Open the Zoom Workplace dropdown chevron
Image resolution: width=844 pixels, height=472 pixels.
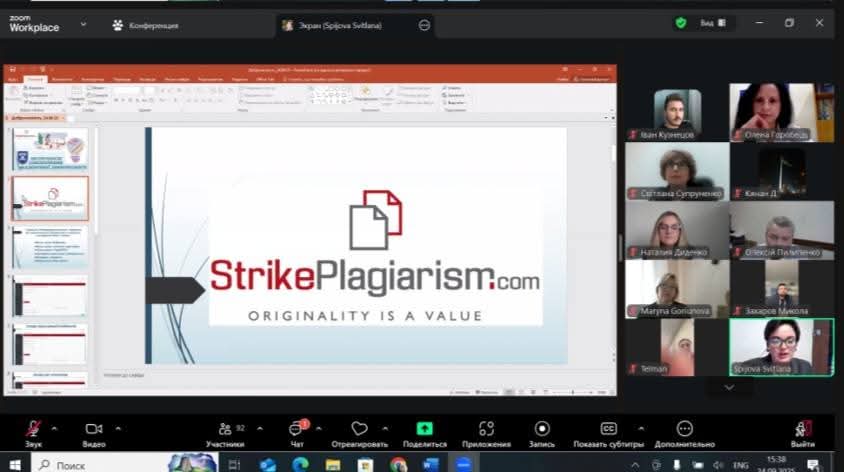(x=83, y=24)
